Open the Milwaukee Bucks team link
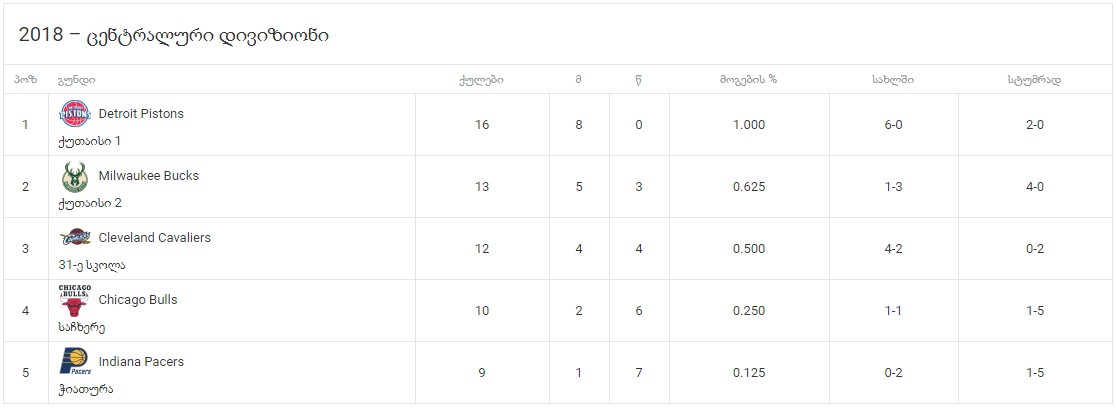The height and width of the screenshot is (408, 1116). (x=149, y=176)
